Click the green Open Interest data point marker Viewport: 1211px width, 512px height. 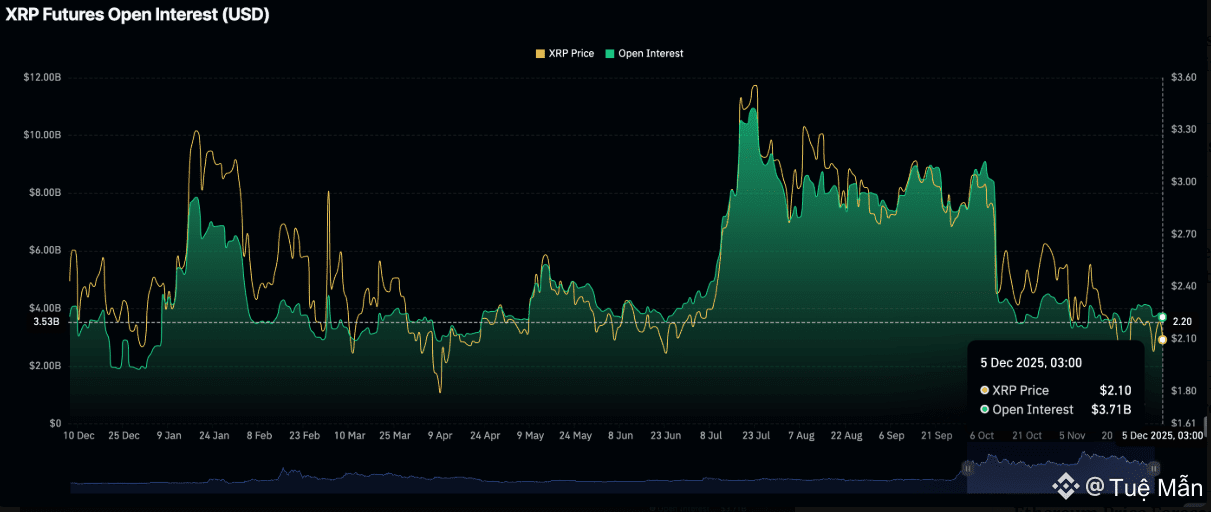click(x=1162, y=317)
